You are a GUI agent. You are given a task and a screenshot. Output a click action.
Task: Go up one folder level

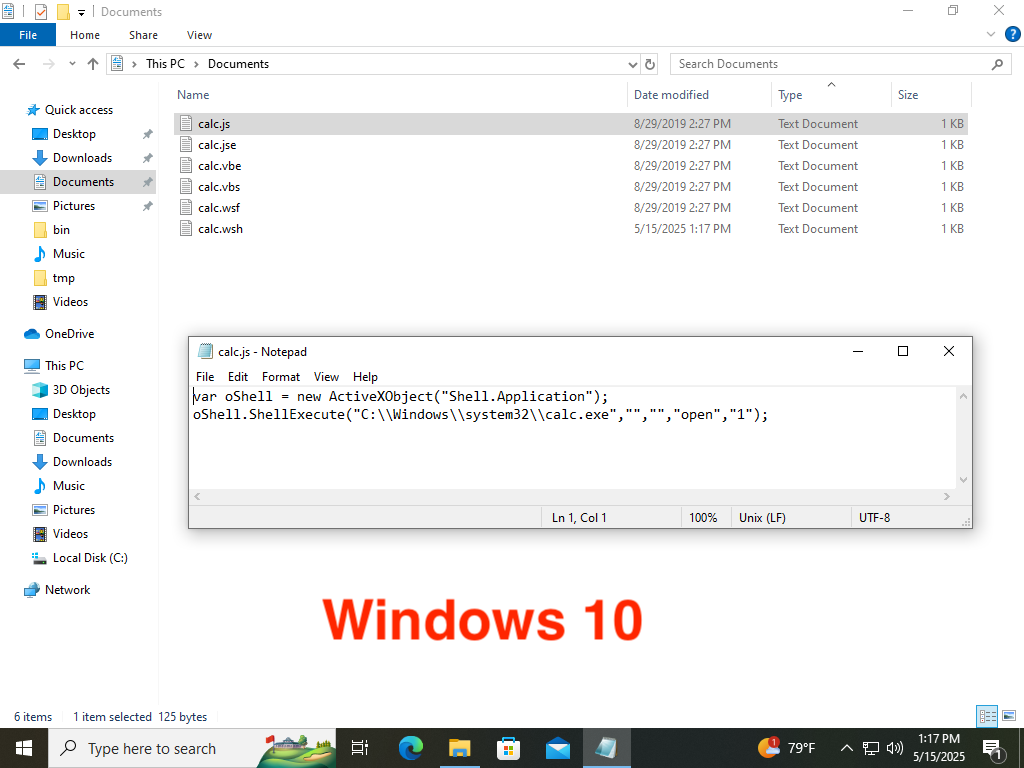click(x=93, y=64)
